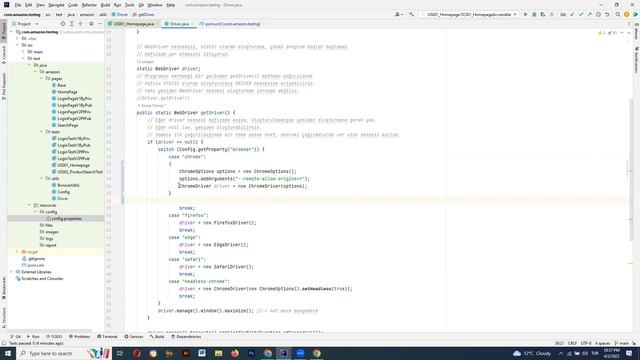Open the Services tool window
The width and height of the screenshot is (640, 360).
(134, 336)
